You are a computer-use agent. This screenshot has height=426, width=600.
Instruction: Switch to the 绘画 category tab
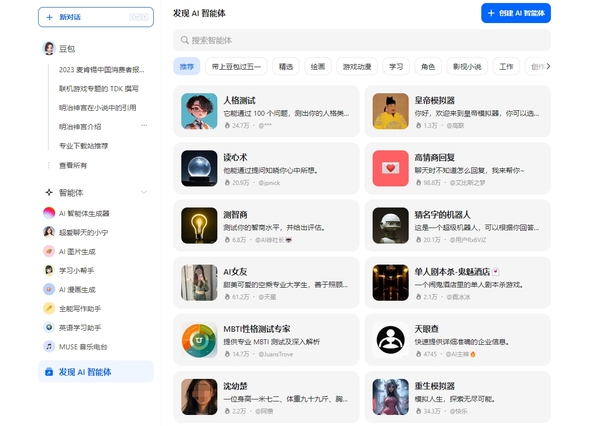coord(317,67)
